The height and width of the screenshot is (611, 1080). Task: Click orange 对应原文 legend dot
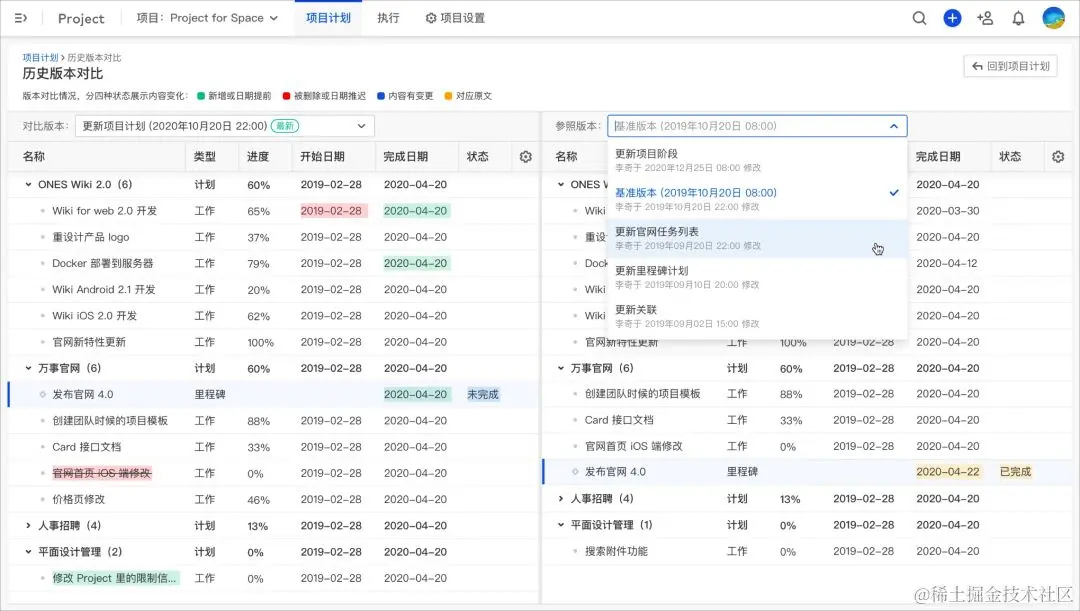click(x=448, y=96)
